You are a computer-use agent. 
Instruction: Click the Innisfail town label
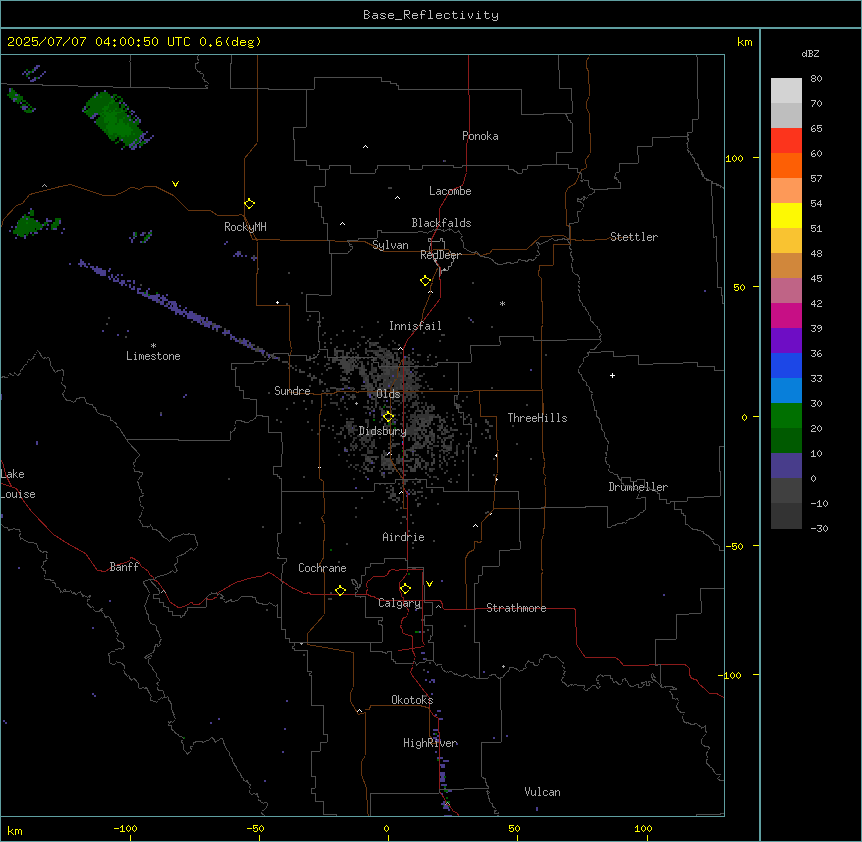(415, 326)
